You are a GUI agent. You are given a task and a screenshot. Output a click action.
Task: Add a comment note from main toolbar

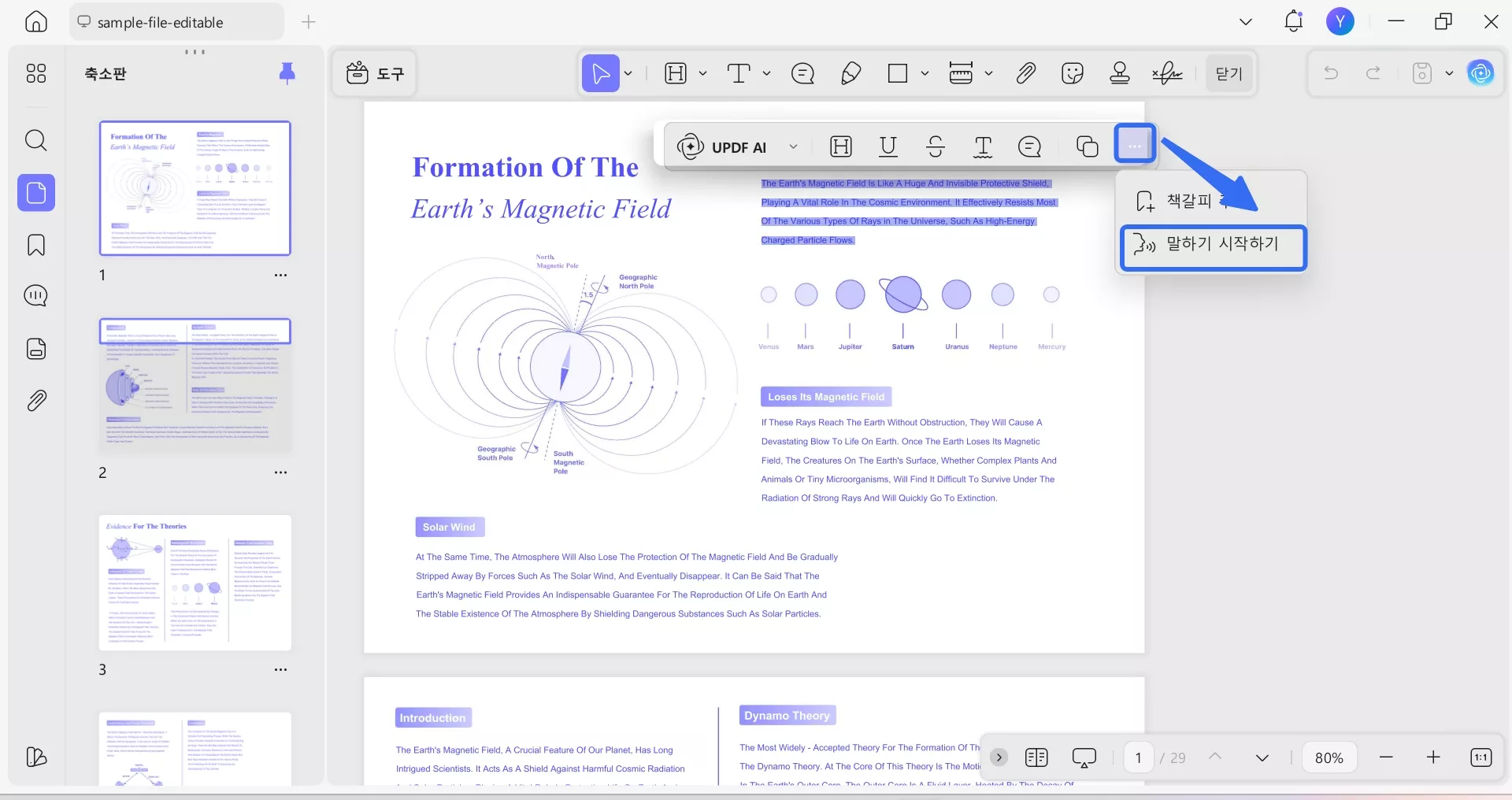[802, 73]
